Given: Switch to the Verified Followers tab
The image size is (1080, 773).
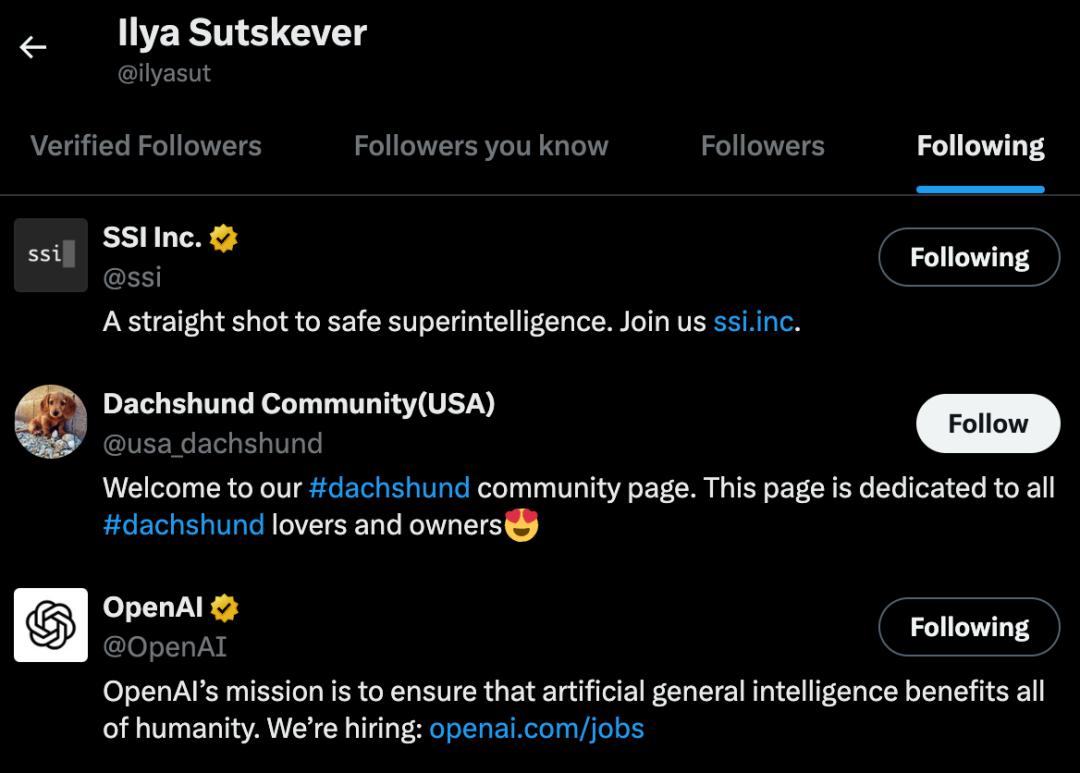Looking at the screenshot, I should [x=146, y=146].
